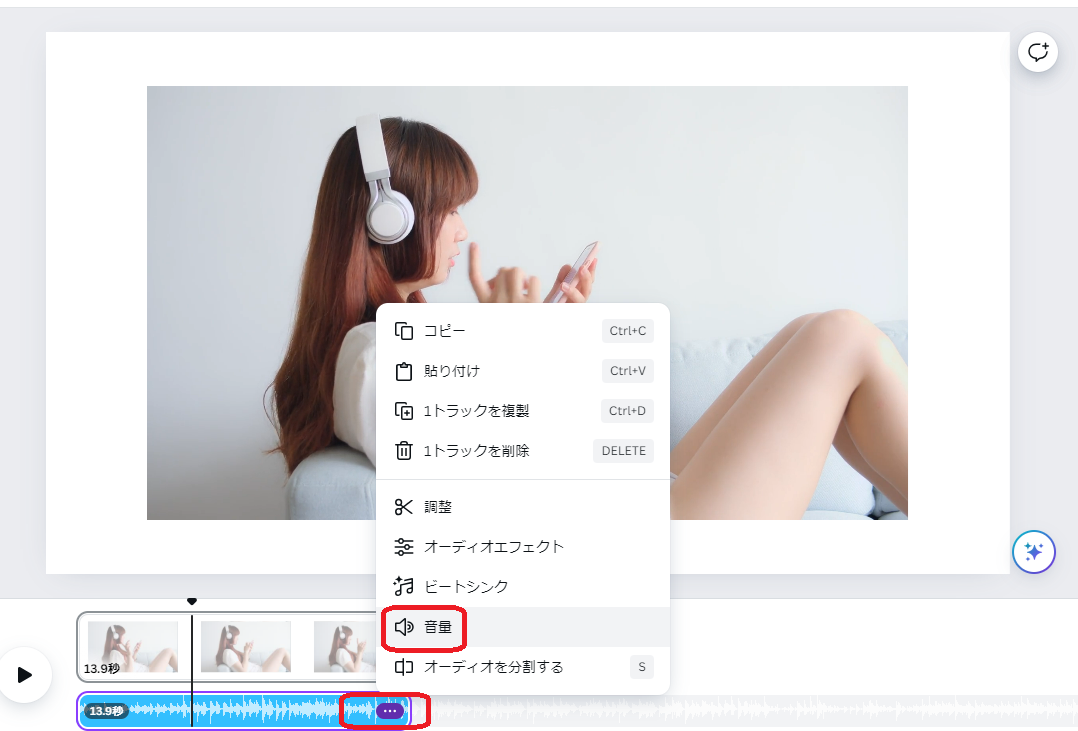This screenshot has height=731, width=1078.
Task: Click the timeline playhead marker
Action: point(192,601)
